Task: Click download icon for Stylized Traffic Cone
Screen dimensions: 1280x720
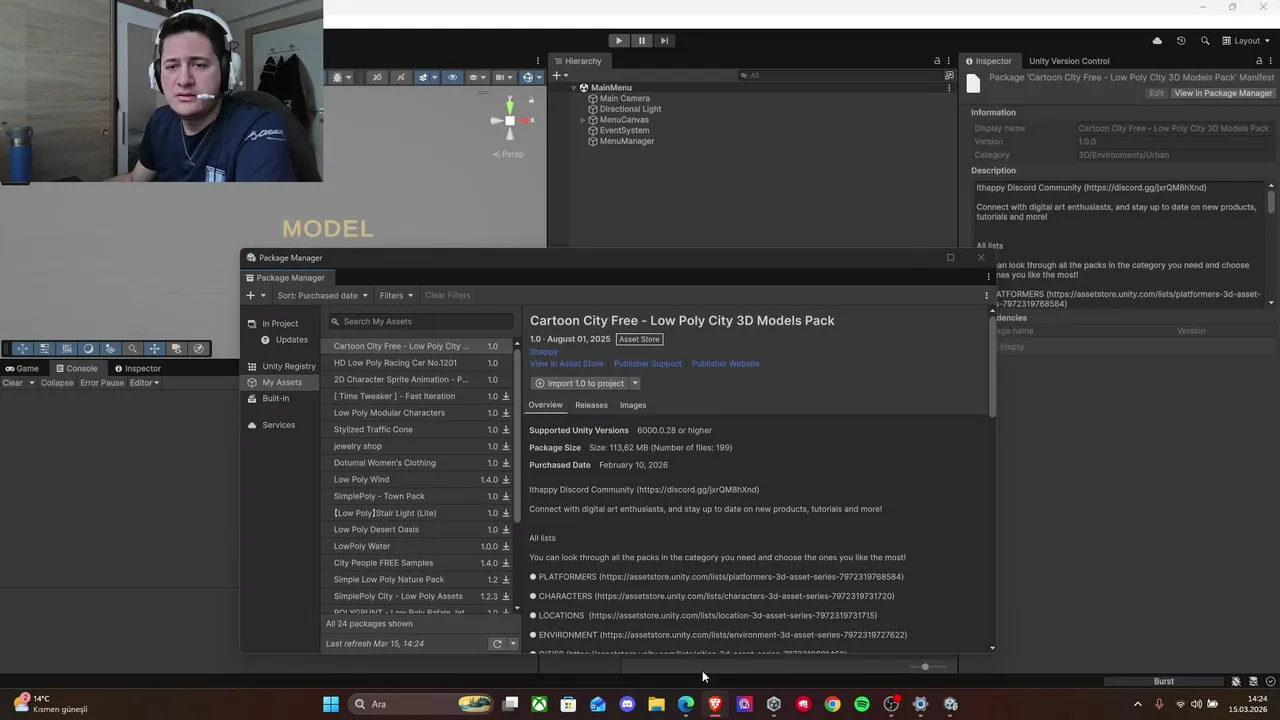Action: click(x=506, y=430)
